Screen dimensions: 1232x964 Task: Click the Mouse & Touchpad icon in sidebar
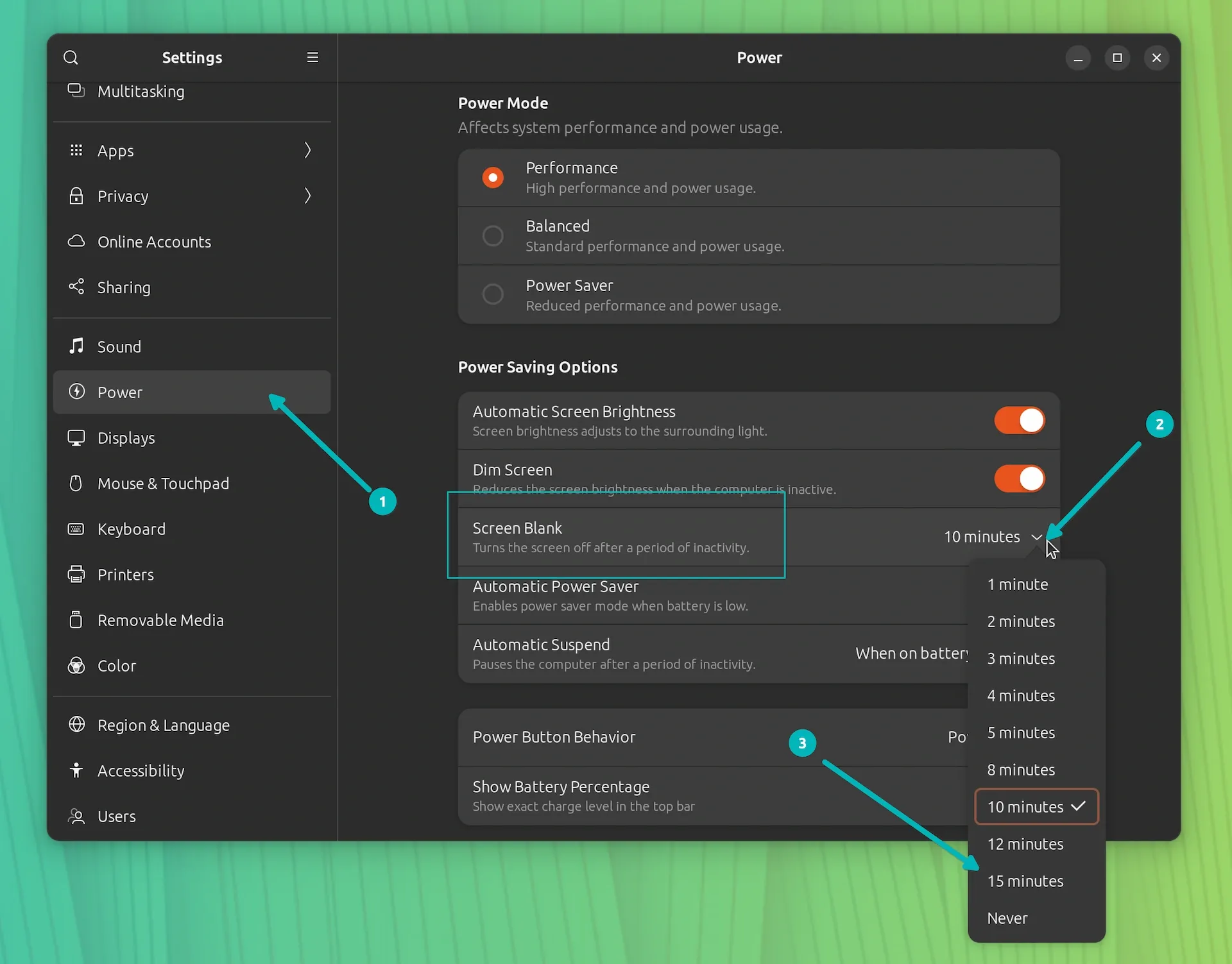point(75,483)
